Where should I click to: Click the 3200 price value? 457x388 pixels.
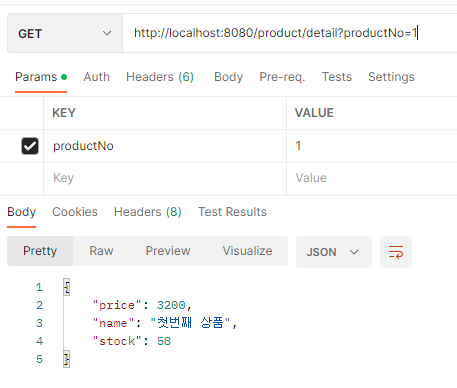[x=171, y=305]
